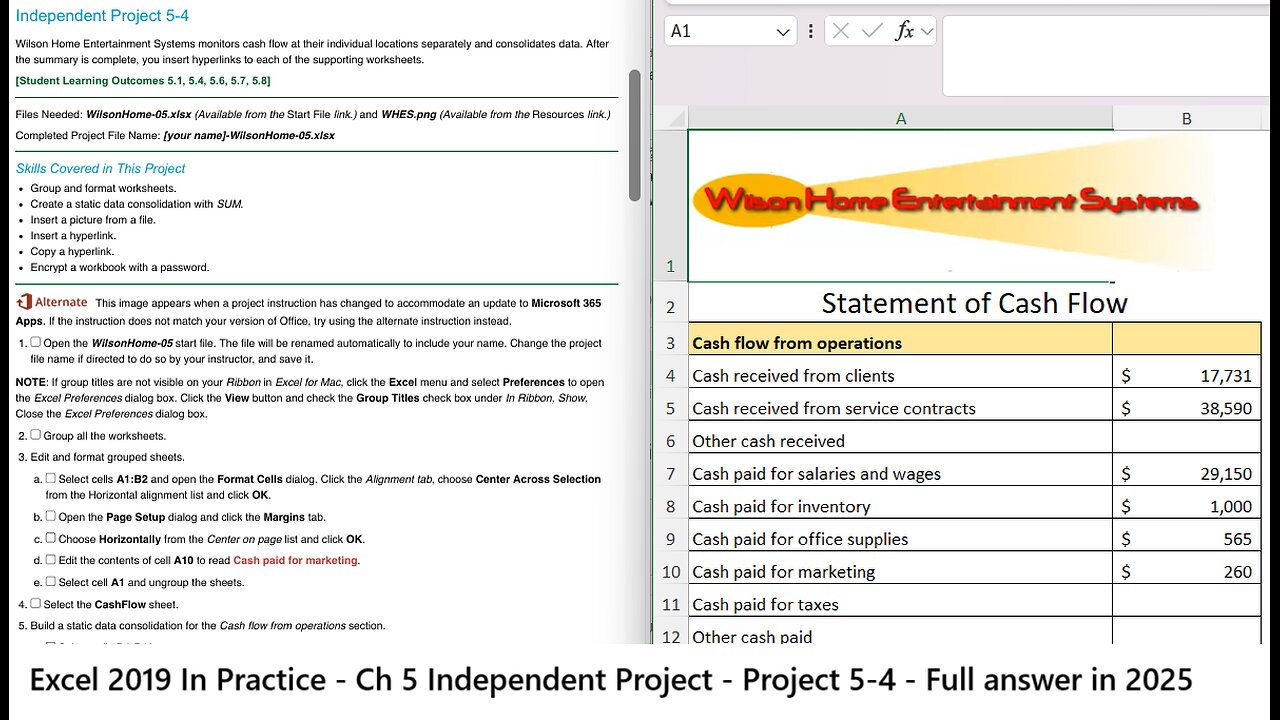Check the box for Choose Horizontally step
Viewport: 1280px width, 720px height.
51,538
